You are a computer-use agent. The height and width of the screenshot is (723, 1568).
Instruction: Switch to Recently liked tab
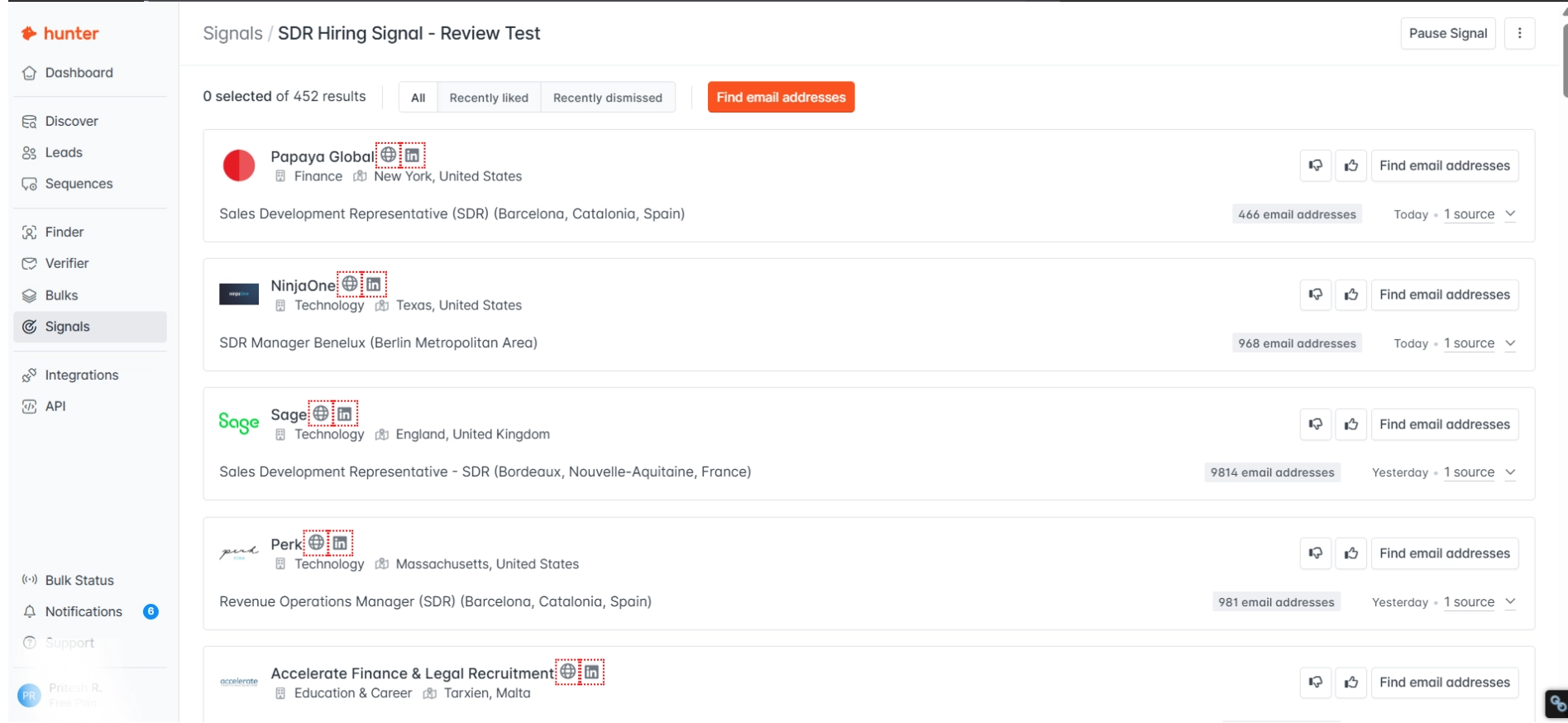[x=489, y=98]
